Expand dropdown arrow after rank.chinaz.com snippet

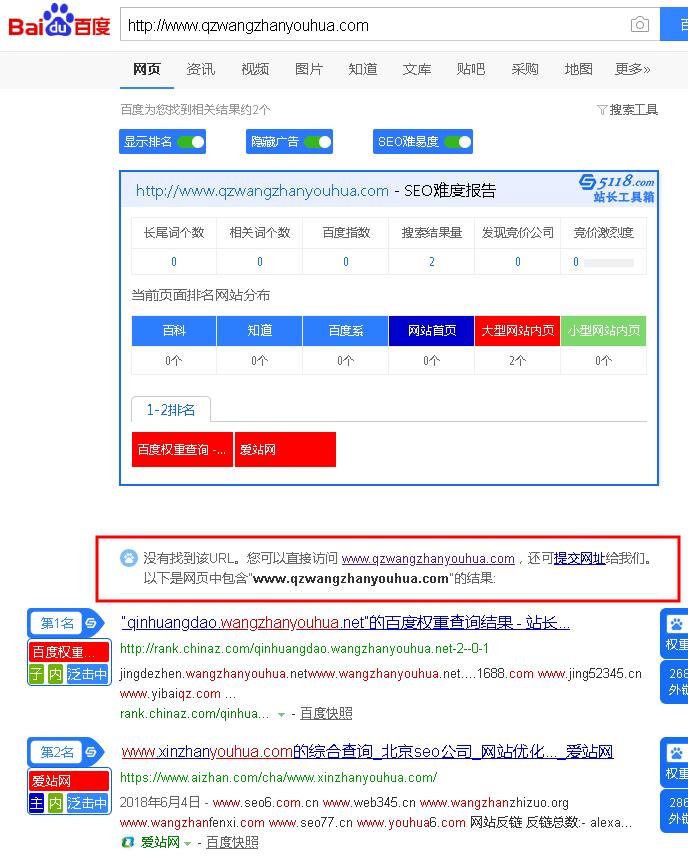pyautogui.click(x=282, y=715)
